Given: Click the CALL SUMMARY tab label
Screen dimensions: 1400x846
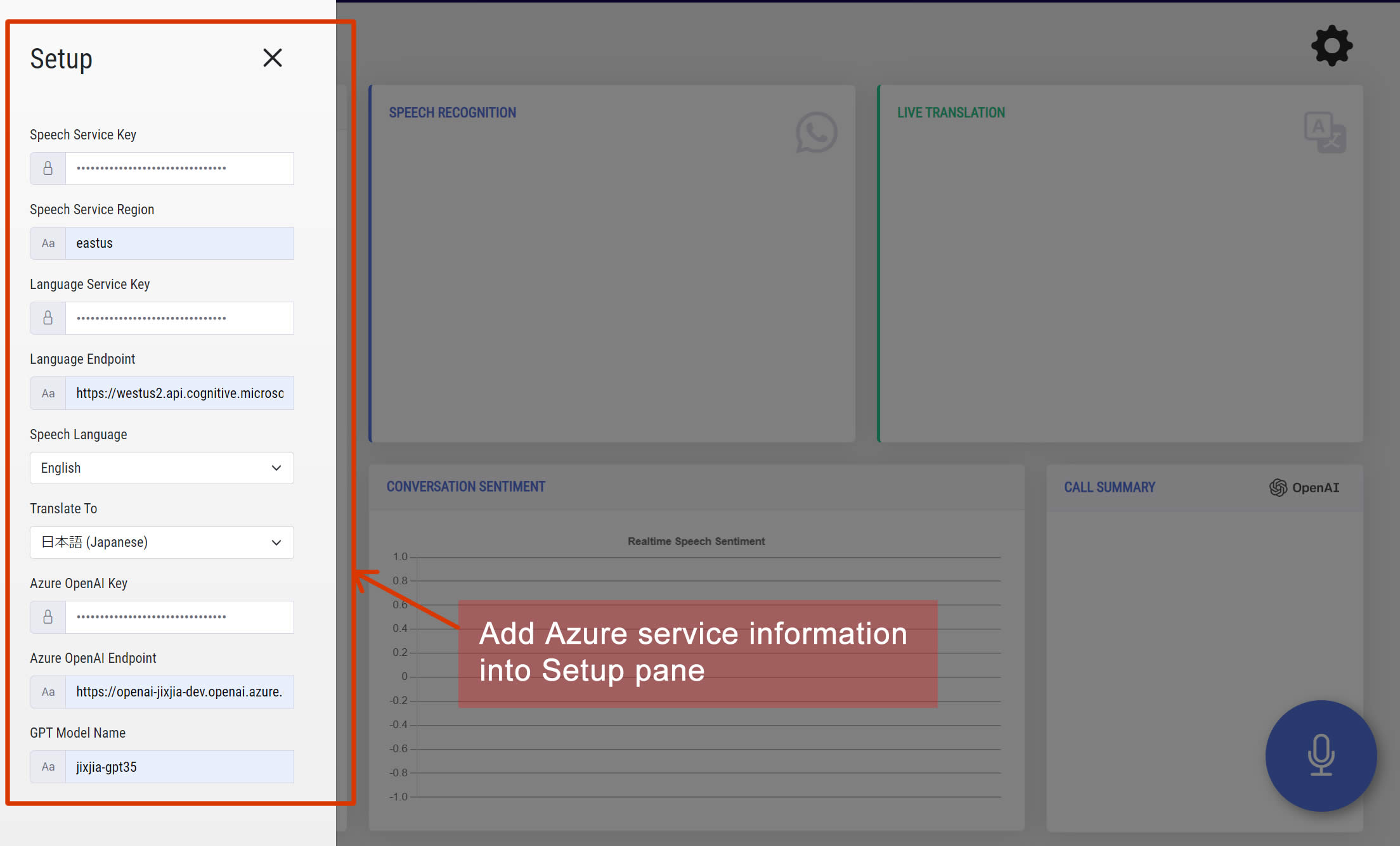Looking at the screenshot, I should pos(1110,487).
